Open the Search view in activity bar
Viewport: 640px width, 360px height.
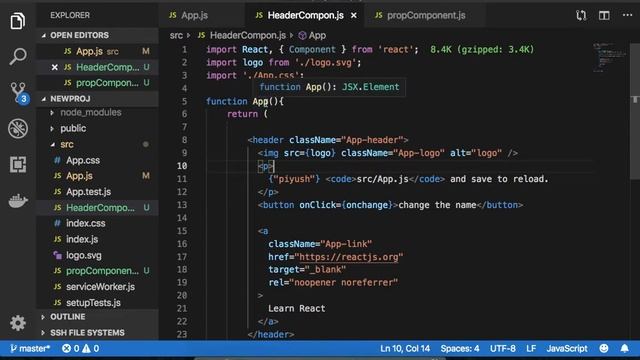(x=18, y=56)
